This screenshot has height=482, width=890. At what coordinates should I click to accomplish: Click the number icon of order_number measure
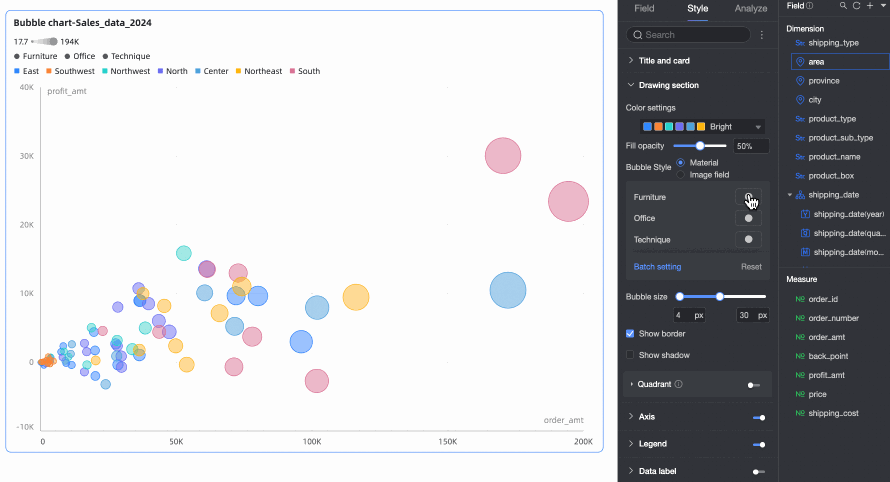(800, 318)
